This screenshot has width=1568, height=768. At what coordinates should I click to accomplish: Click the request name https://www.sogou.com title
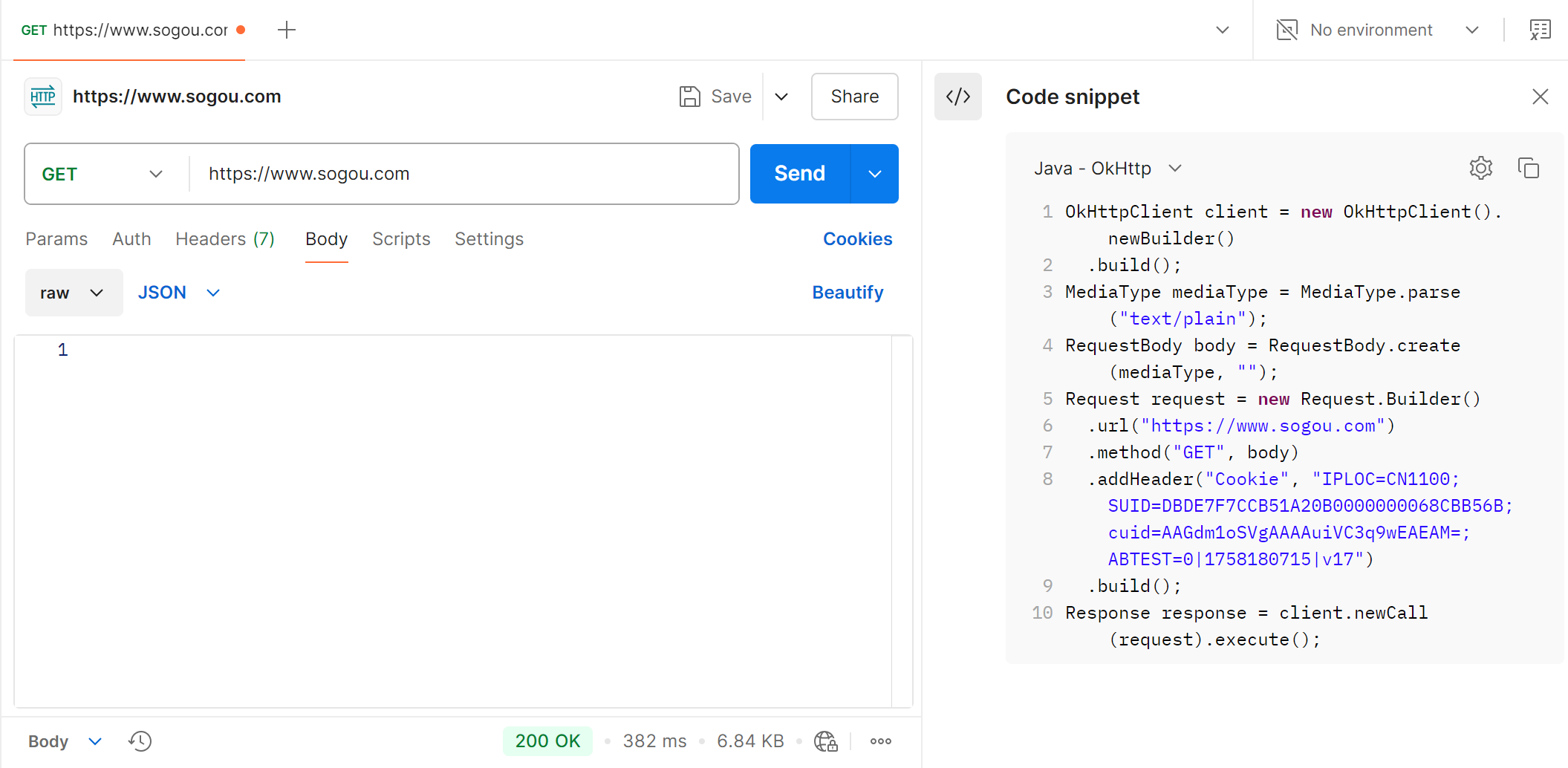click(177, 97)
